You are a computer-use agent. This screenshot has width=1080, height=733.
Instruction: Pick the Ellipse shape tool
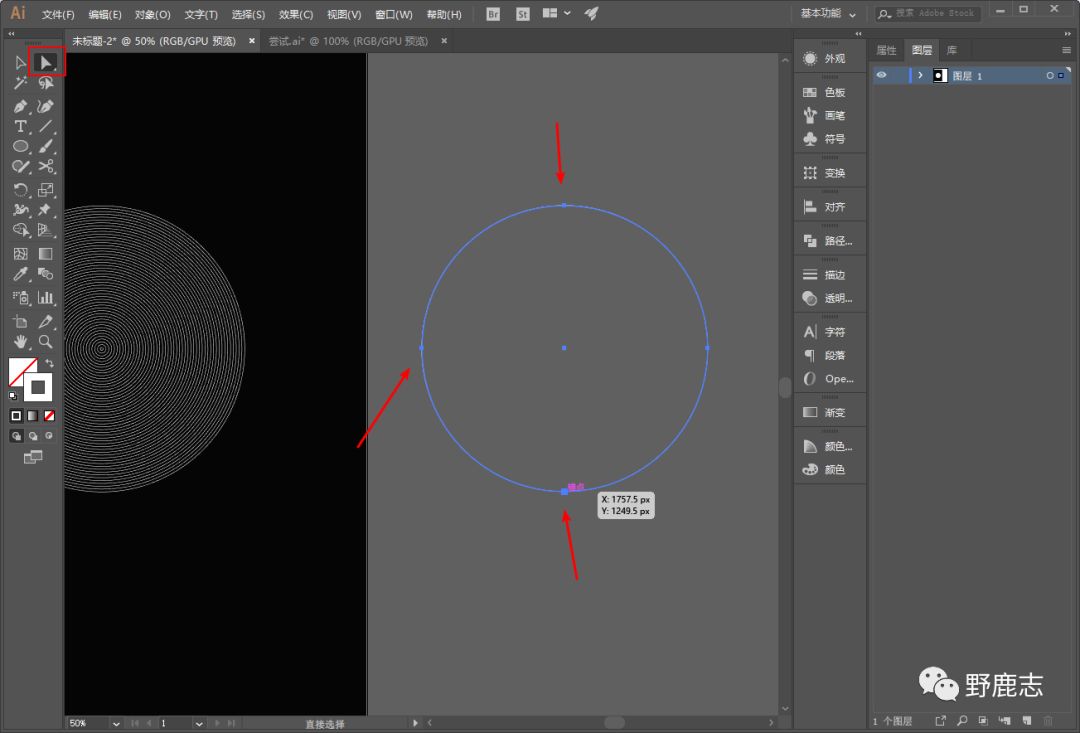click(x=20, y=147)
